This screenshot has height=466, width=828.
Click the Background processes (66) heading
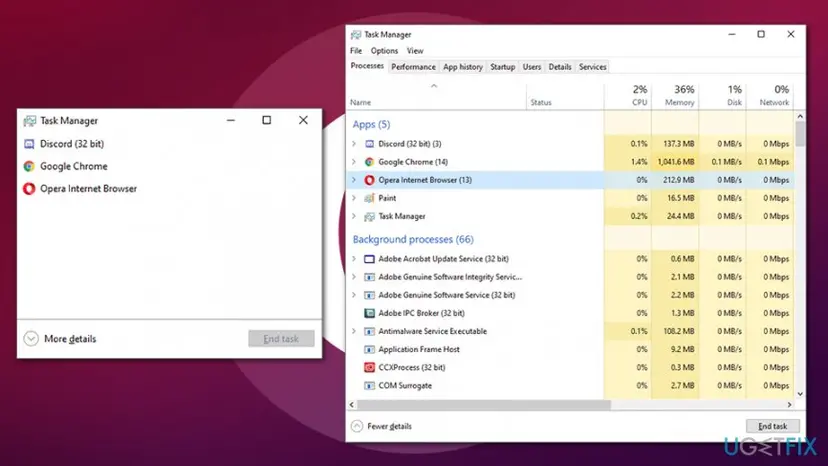[413, 239]
